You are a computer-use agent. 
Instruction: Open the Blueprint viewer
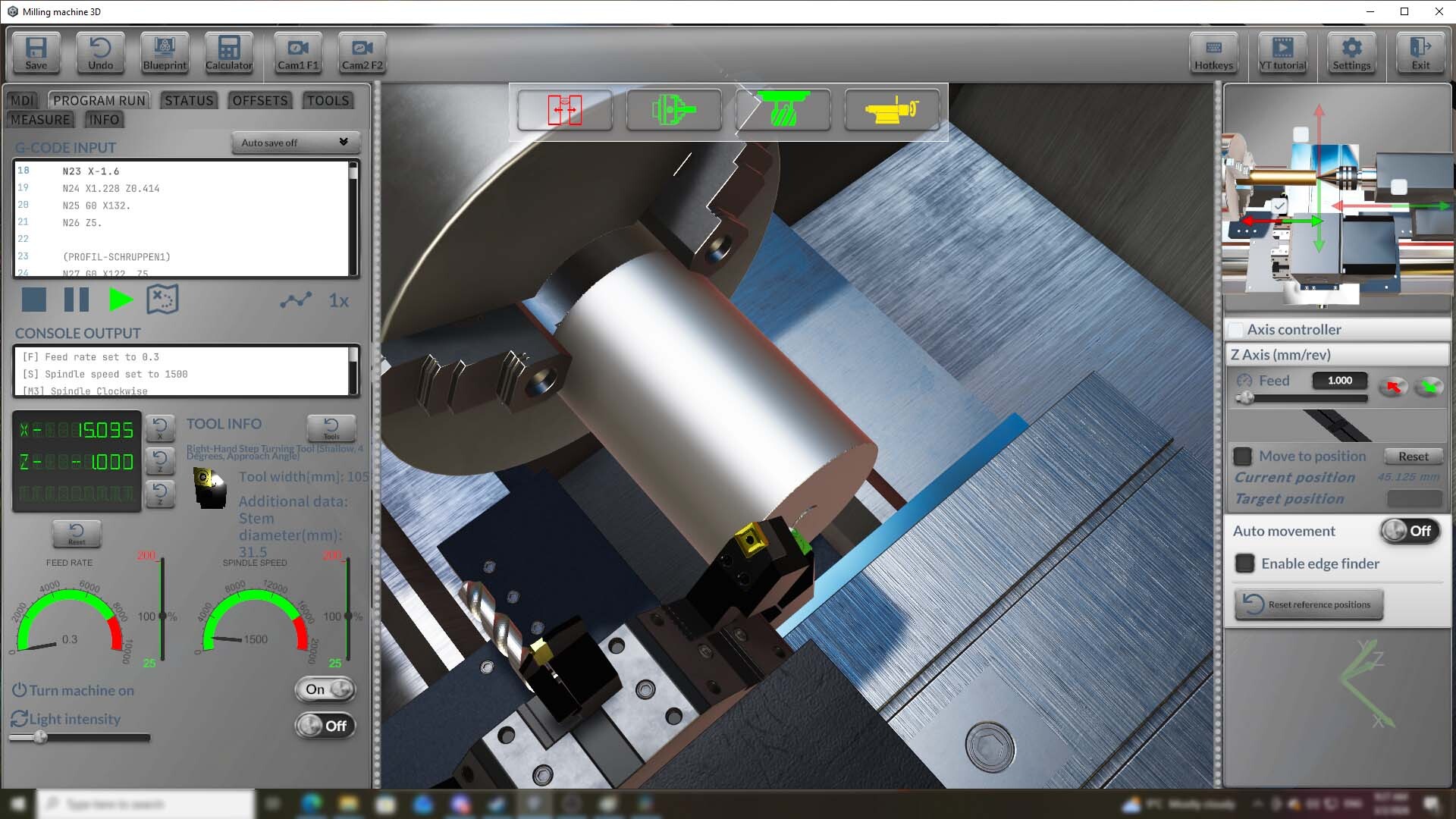[x=164, y=53]
